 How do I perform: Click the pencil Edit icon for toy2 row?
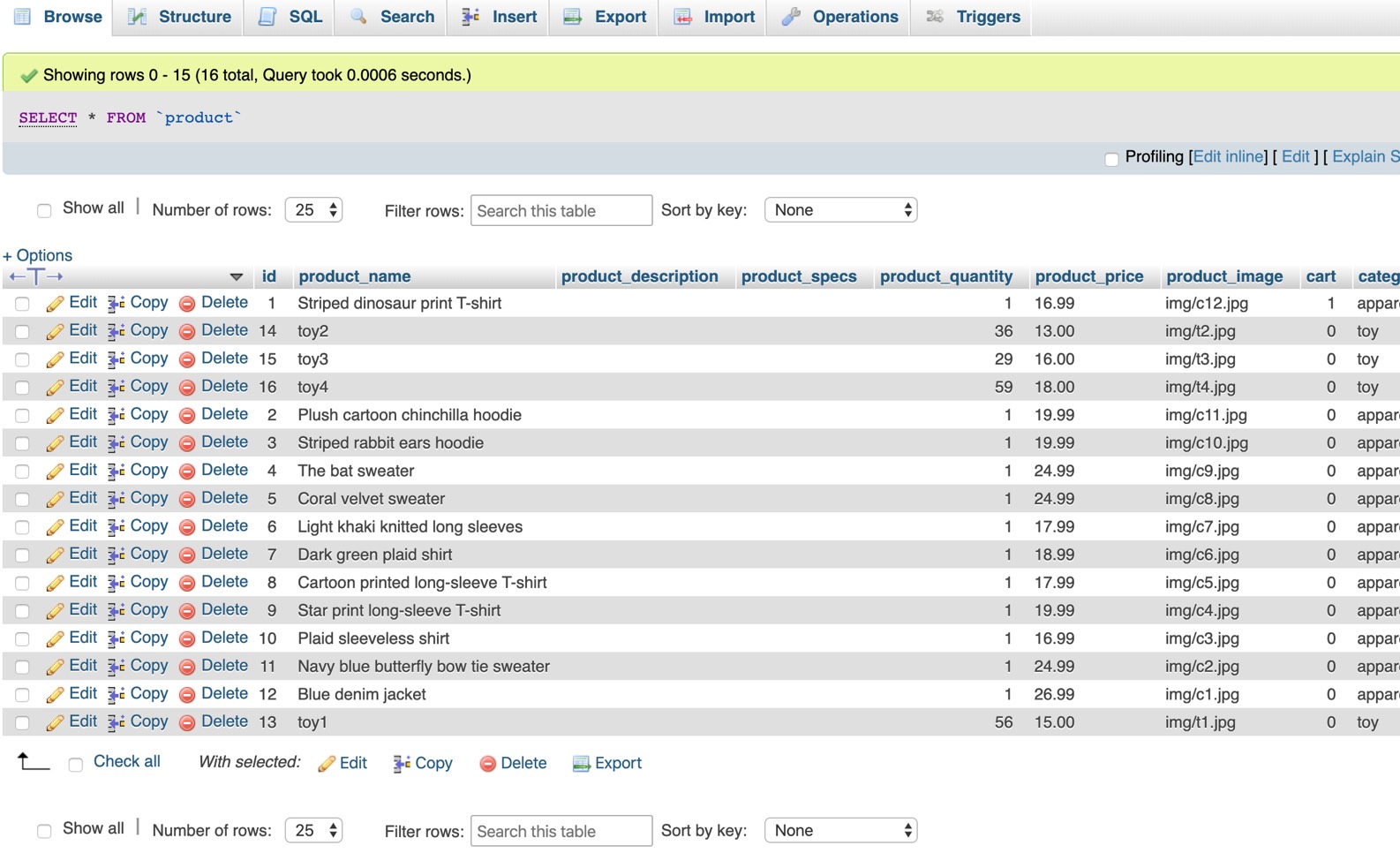click(x=55, y=331)
